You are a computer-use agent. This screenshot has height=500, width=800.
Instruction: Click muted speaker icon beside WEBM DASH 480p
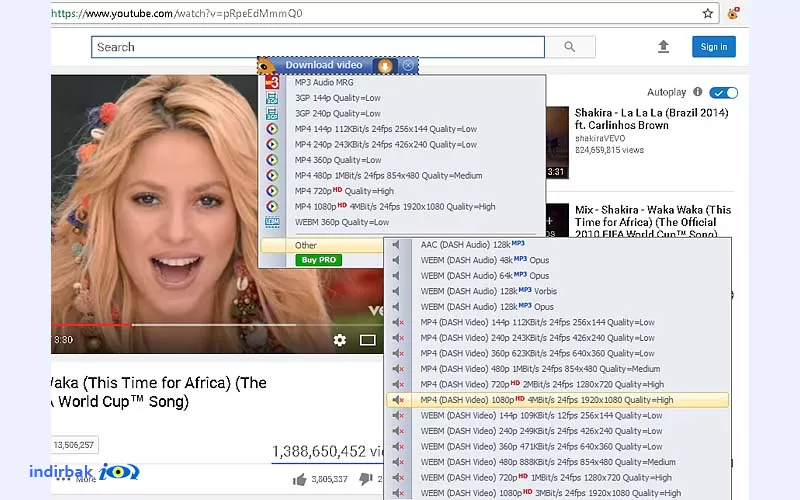tap(397, 462)
